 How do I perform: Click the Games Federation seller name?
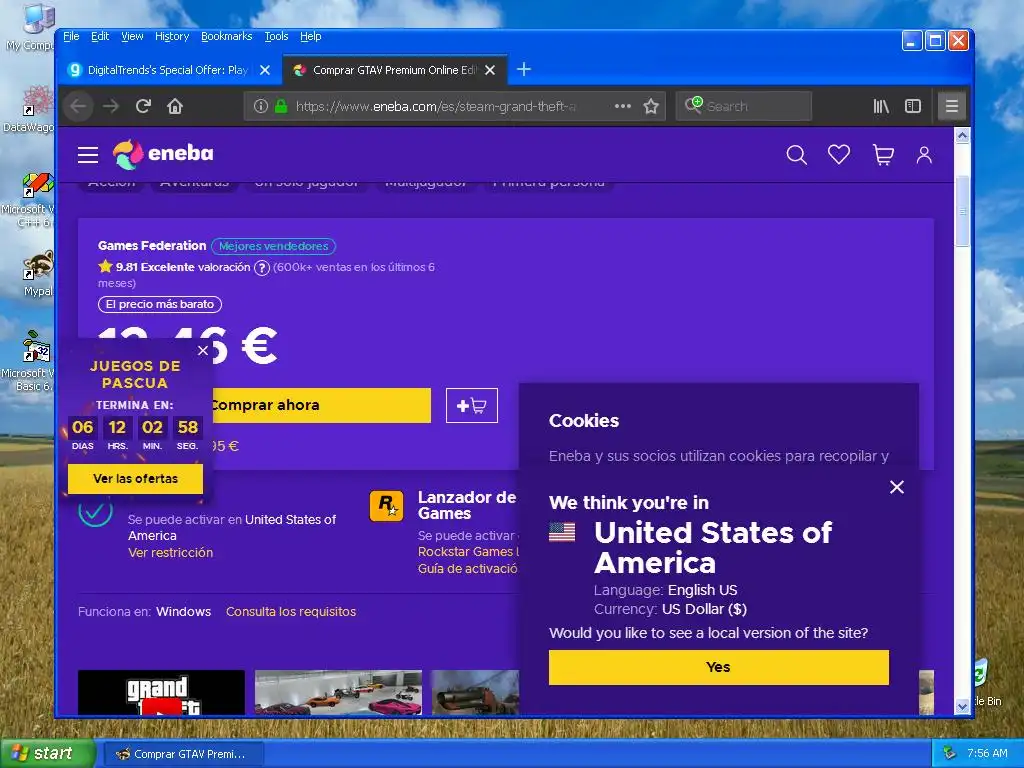(152, 246)
